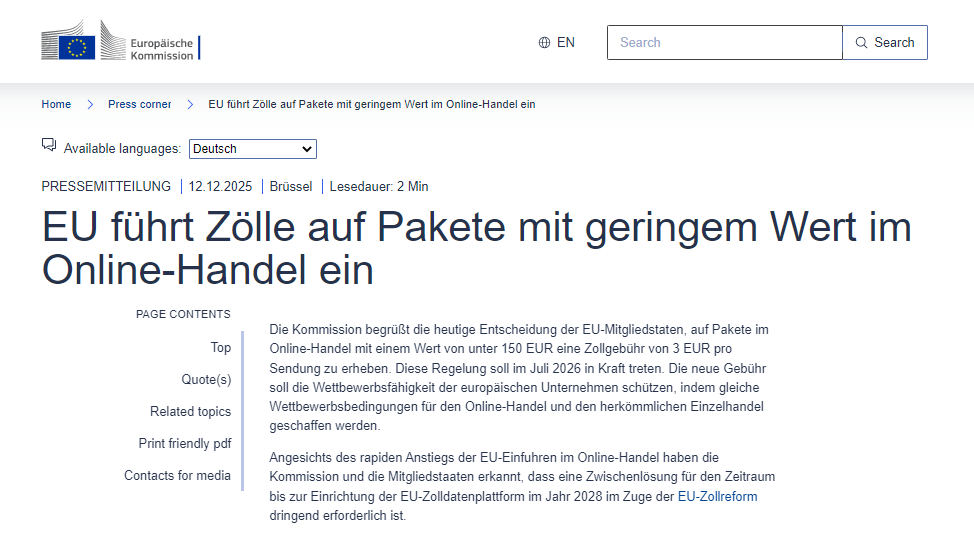Click the chevron after Press corner breadcrumb

[189, 105]
